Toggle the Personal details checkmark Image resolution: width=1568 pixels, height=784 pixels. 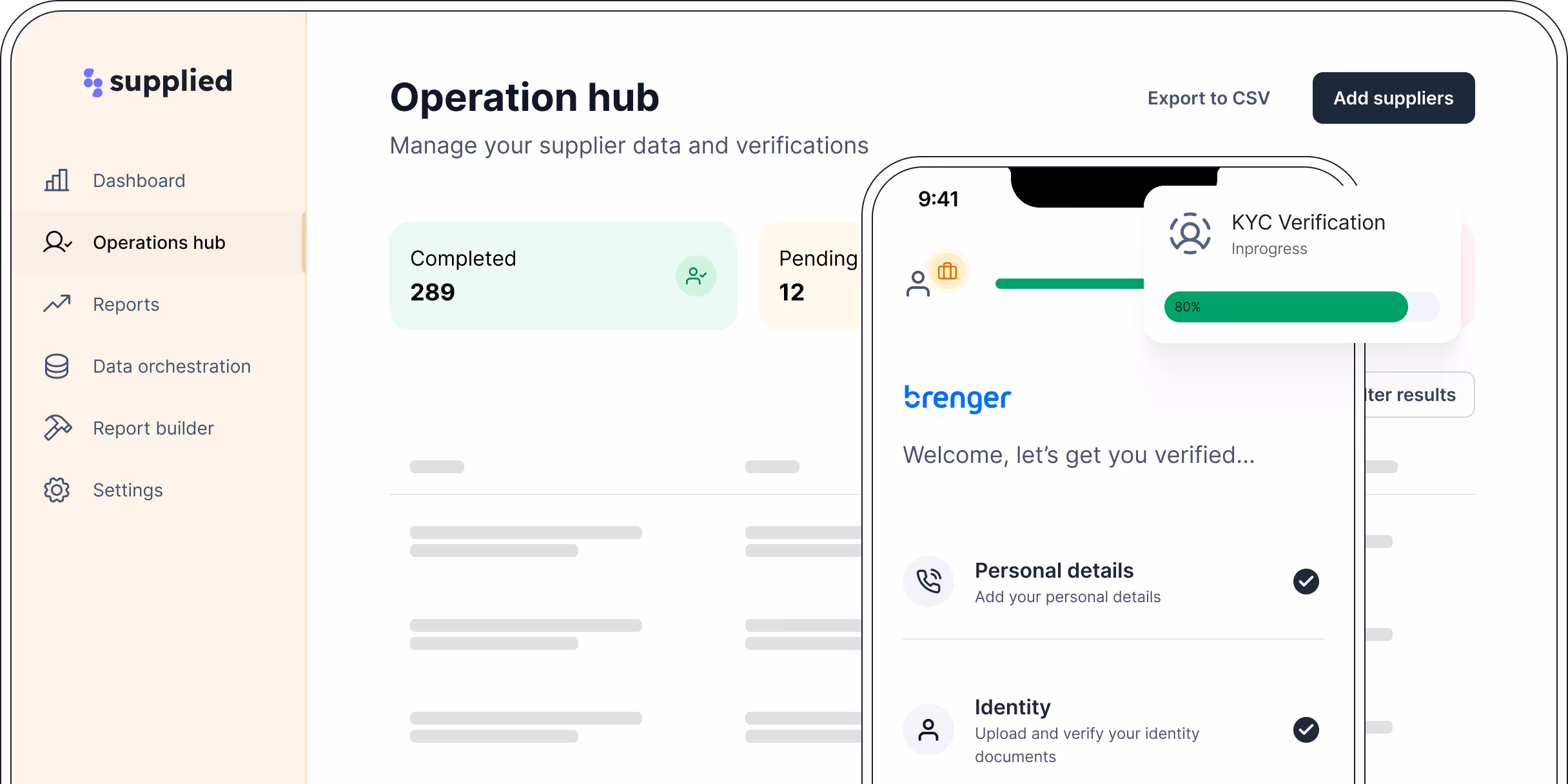pyautogui.click(x=1306, y=582)
